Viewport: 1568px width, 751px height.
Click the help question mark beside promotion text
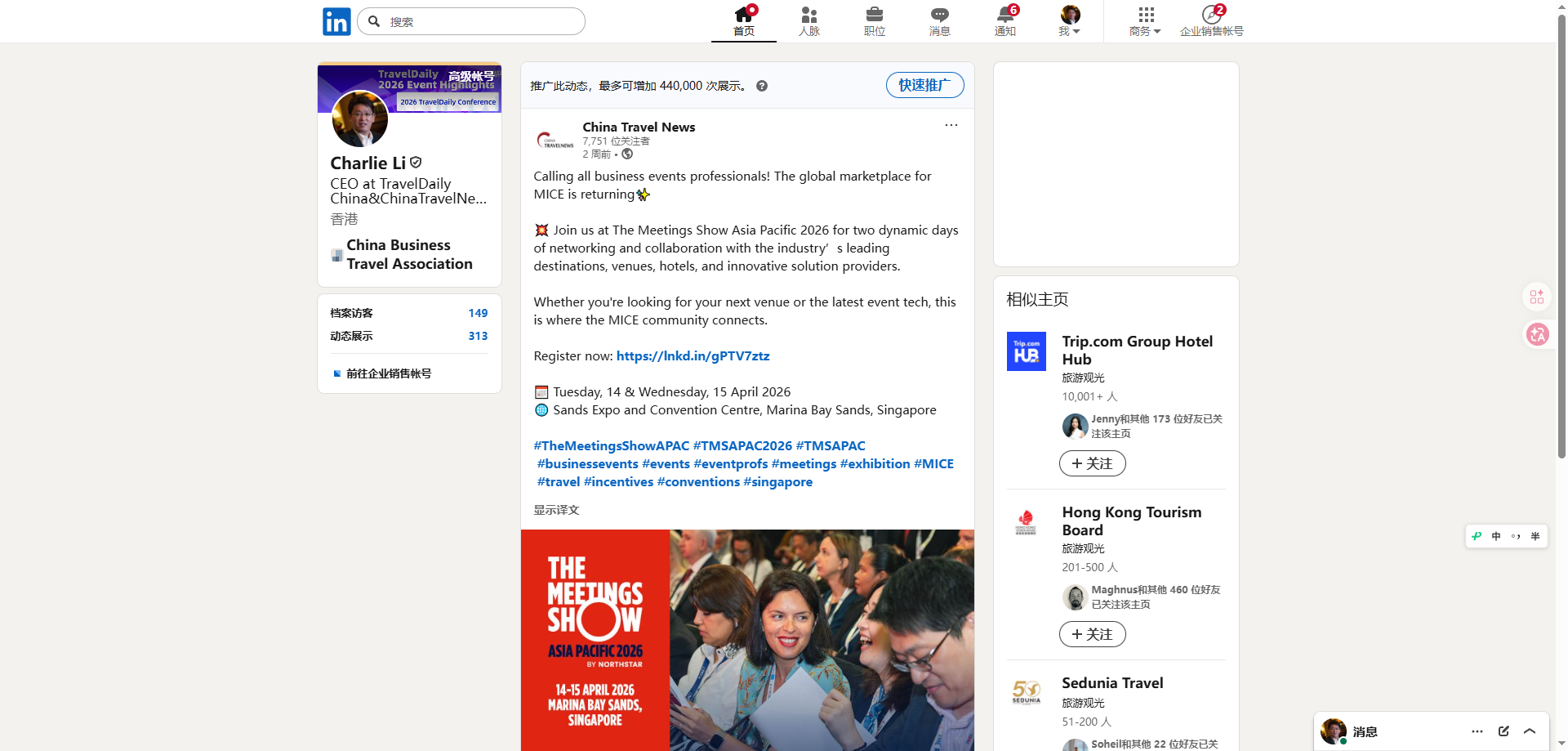coord(761,86)
